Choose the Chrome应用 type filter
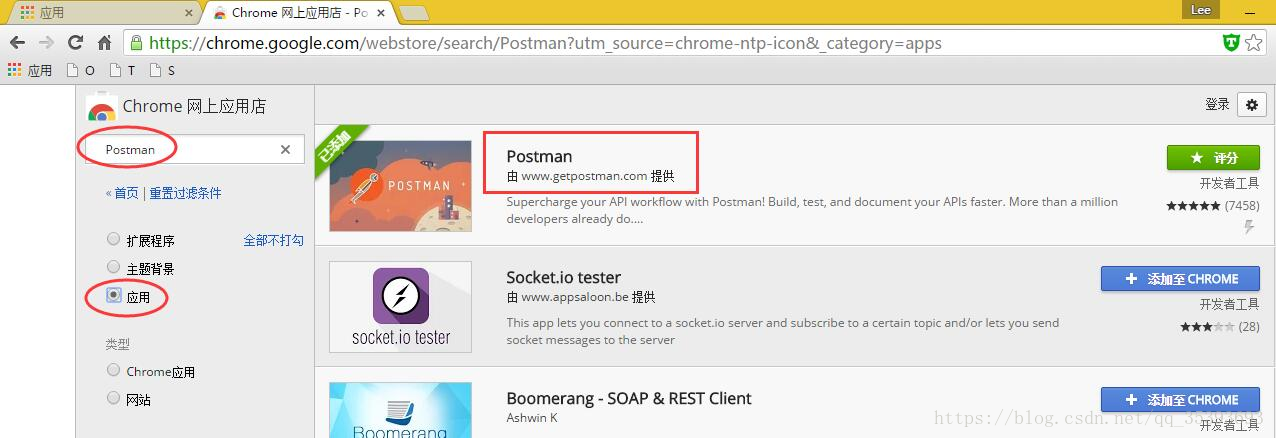This screenshot has height=438, width=1276. [x=113, y=371]
